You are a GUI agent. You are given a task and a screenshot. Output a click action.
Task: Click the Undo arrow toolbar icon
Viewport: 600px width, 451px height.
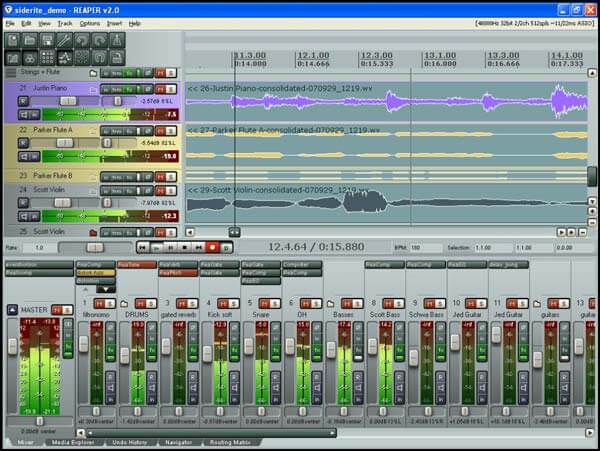click(83, 40)
